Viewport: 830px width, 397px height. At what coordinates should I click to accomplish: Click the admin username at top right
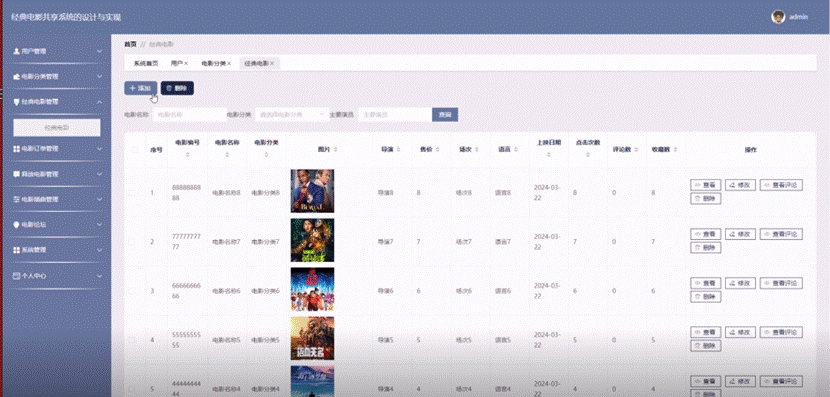point(798,17)
